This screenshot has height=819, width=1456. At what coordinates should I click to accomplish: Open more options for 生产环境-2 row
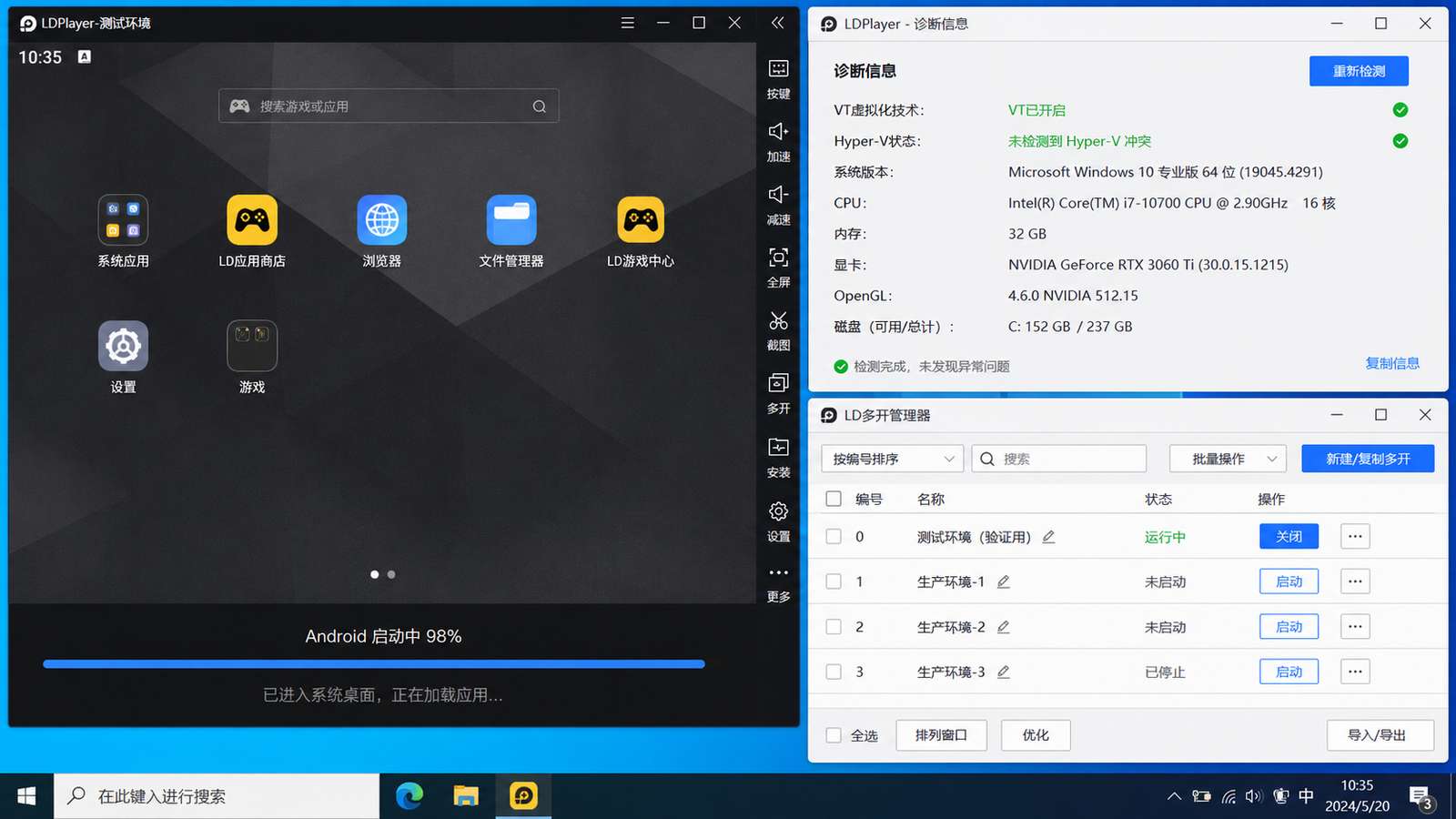tap(1355, 627)
